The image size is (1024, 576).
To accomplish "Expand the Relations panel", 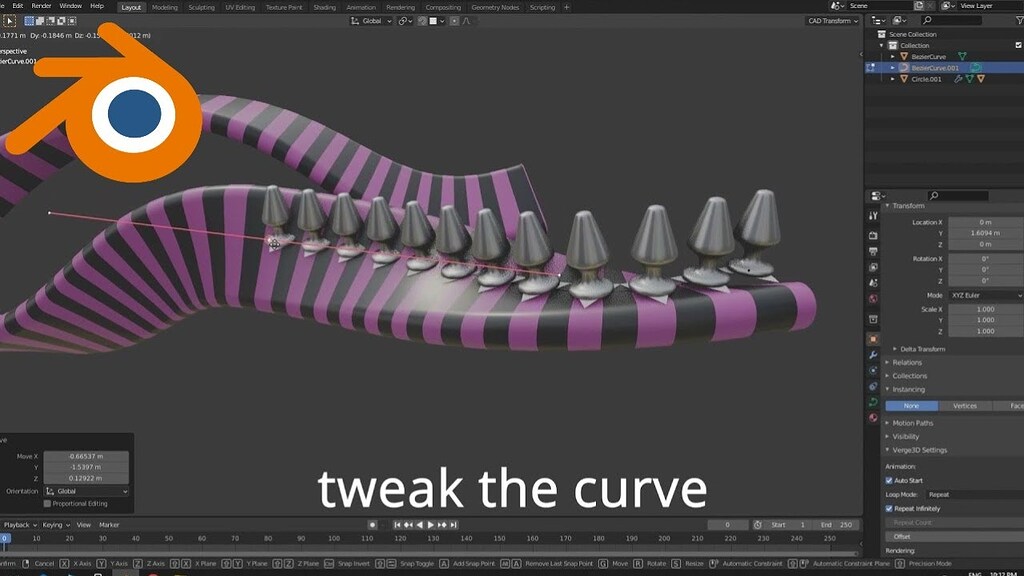I will click(x=907, y=362).
